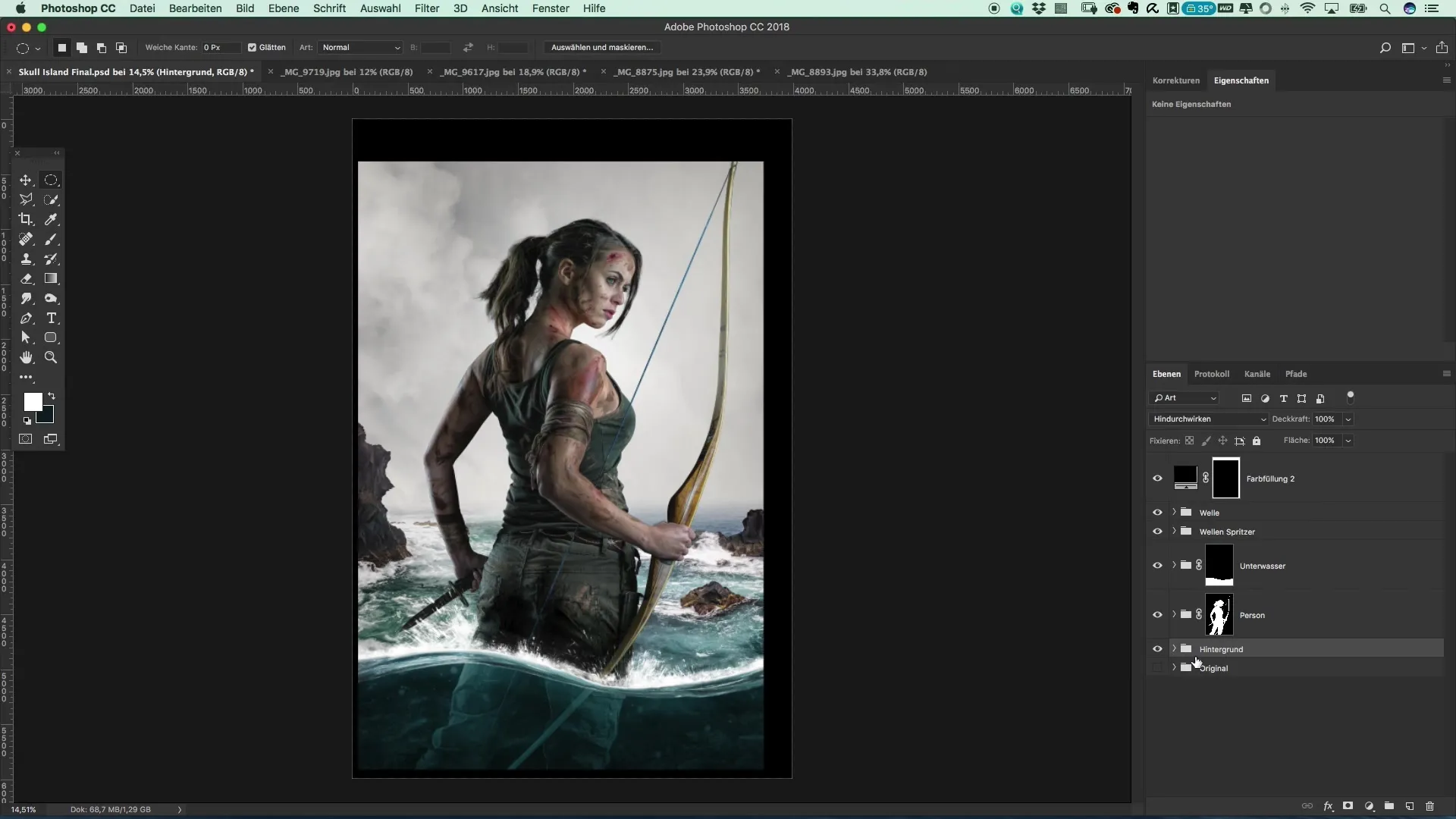Hide the Farbfüllung 2 layer
This screenshot has width=1456, height=819.
click(x=1157, y=479)
